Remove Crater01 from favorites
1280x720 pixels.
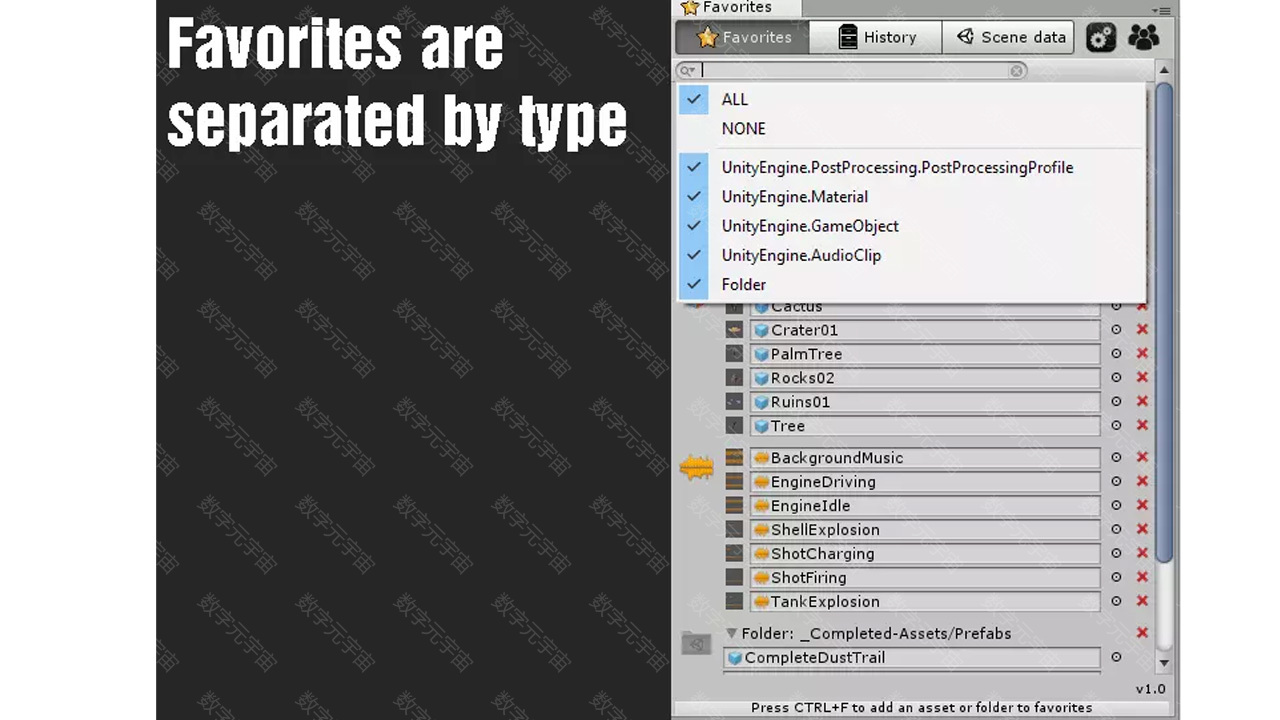[1142, 330]
